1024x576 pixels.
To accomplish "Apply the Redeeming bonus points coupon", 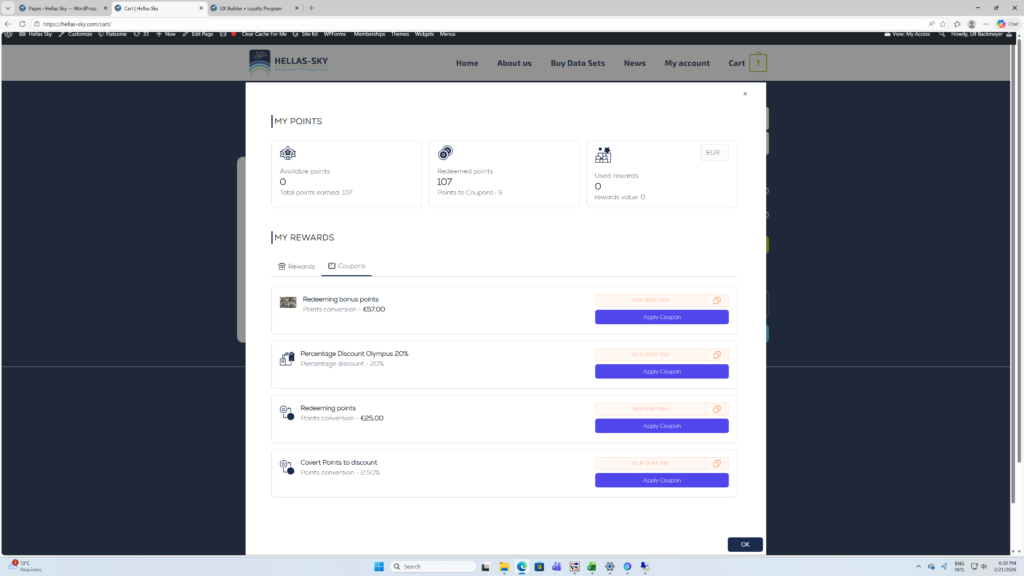I will (661, 317).
